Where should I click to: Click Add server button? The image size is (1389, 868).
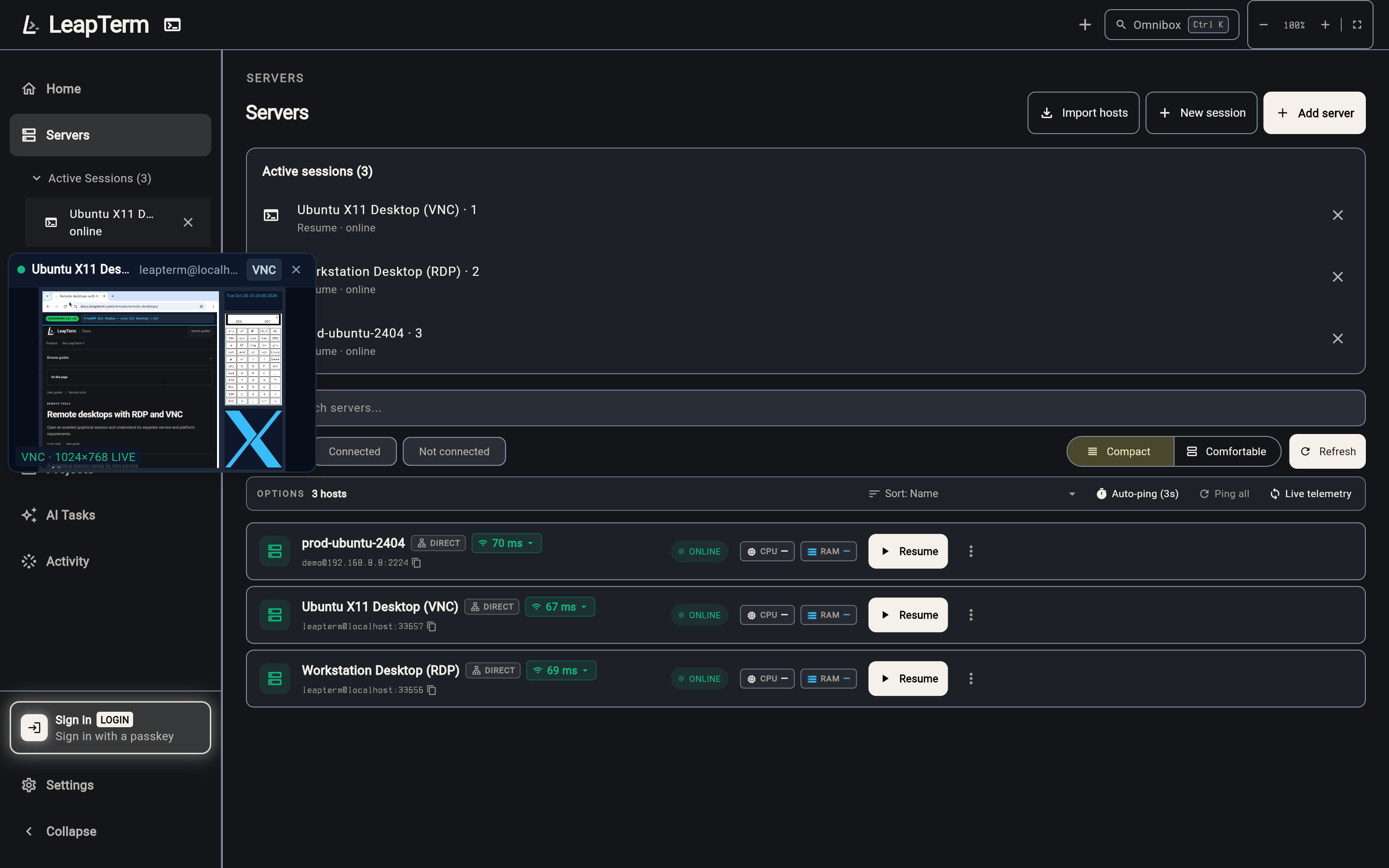pyautogui.click(x=1314, y=113)
